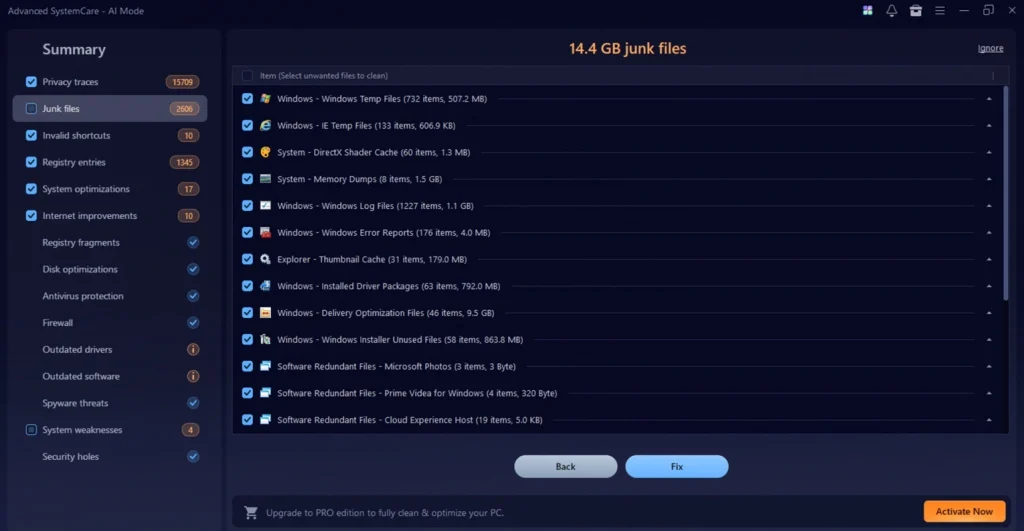Click the Privacy traces 15709 count badge
Screen dimensions: 1024x531
point(182,82)
